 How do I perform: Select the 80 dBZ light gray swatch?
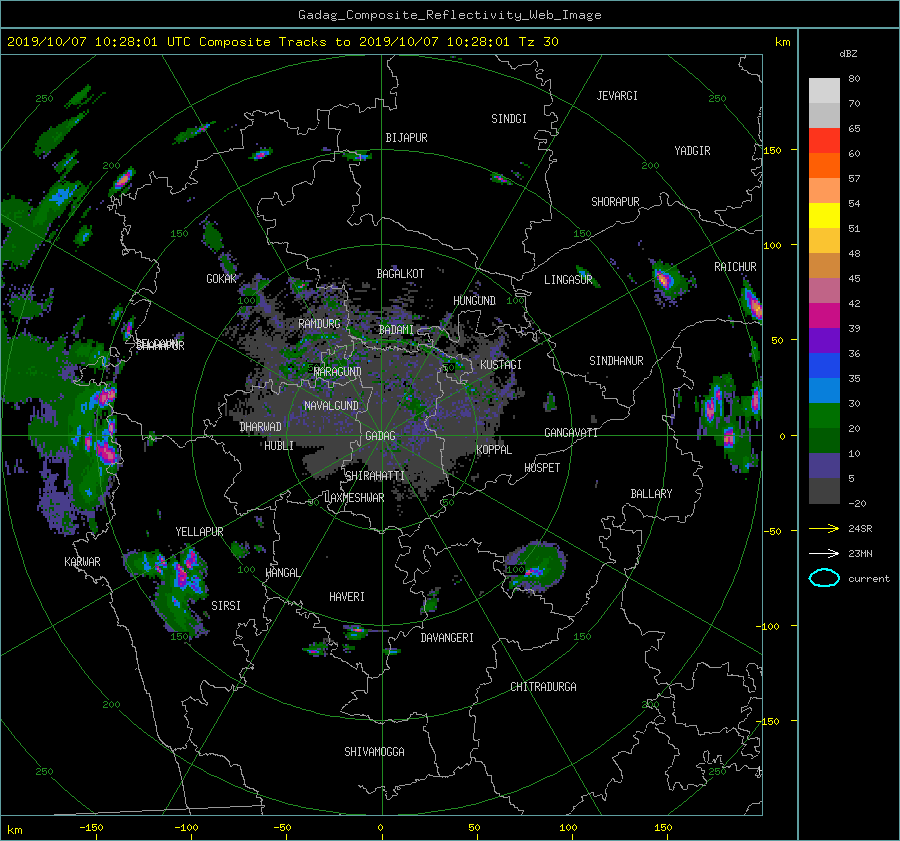pos(824,90)
